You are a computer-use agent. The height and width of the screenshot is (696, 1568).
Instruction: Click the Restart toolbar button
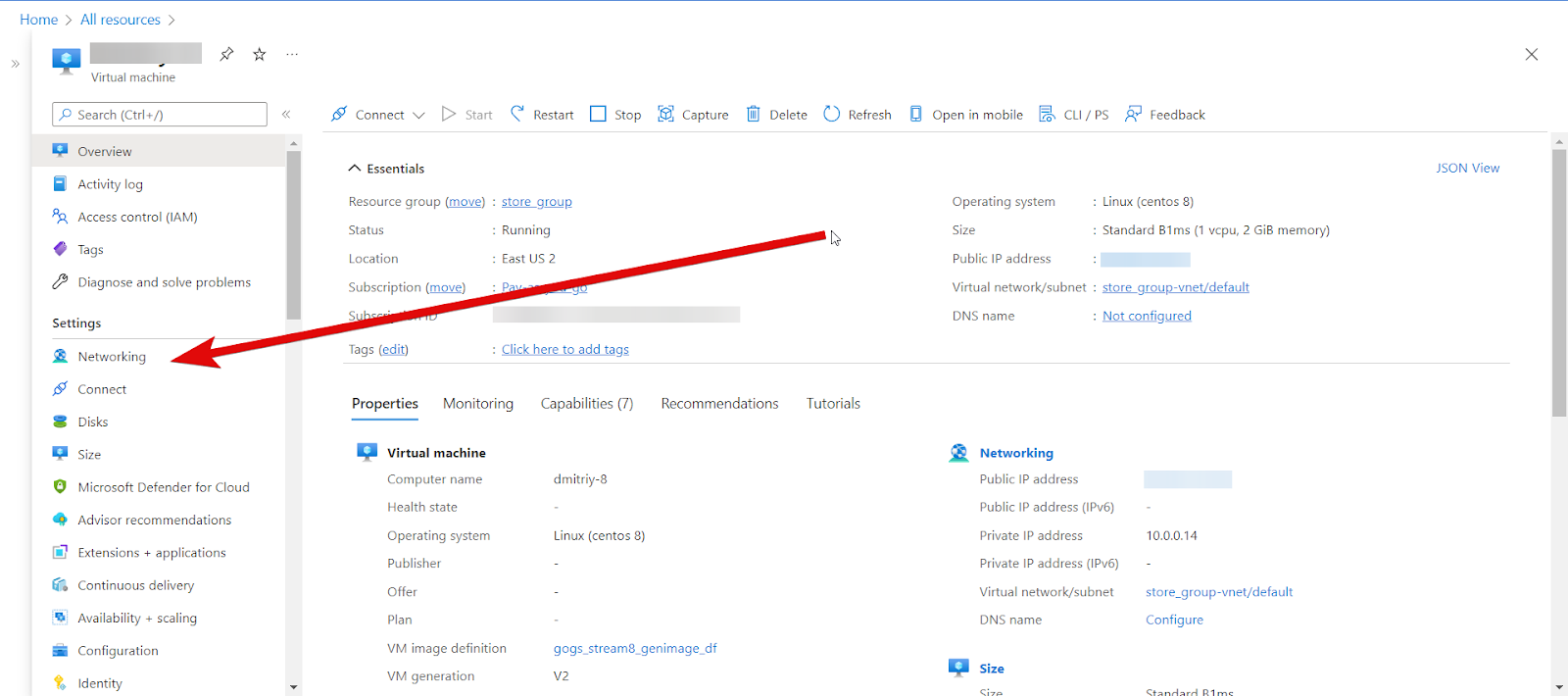tap(542, 115)
